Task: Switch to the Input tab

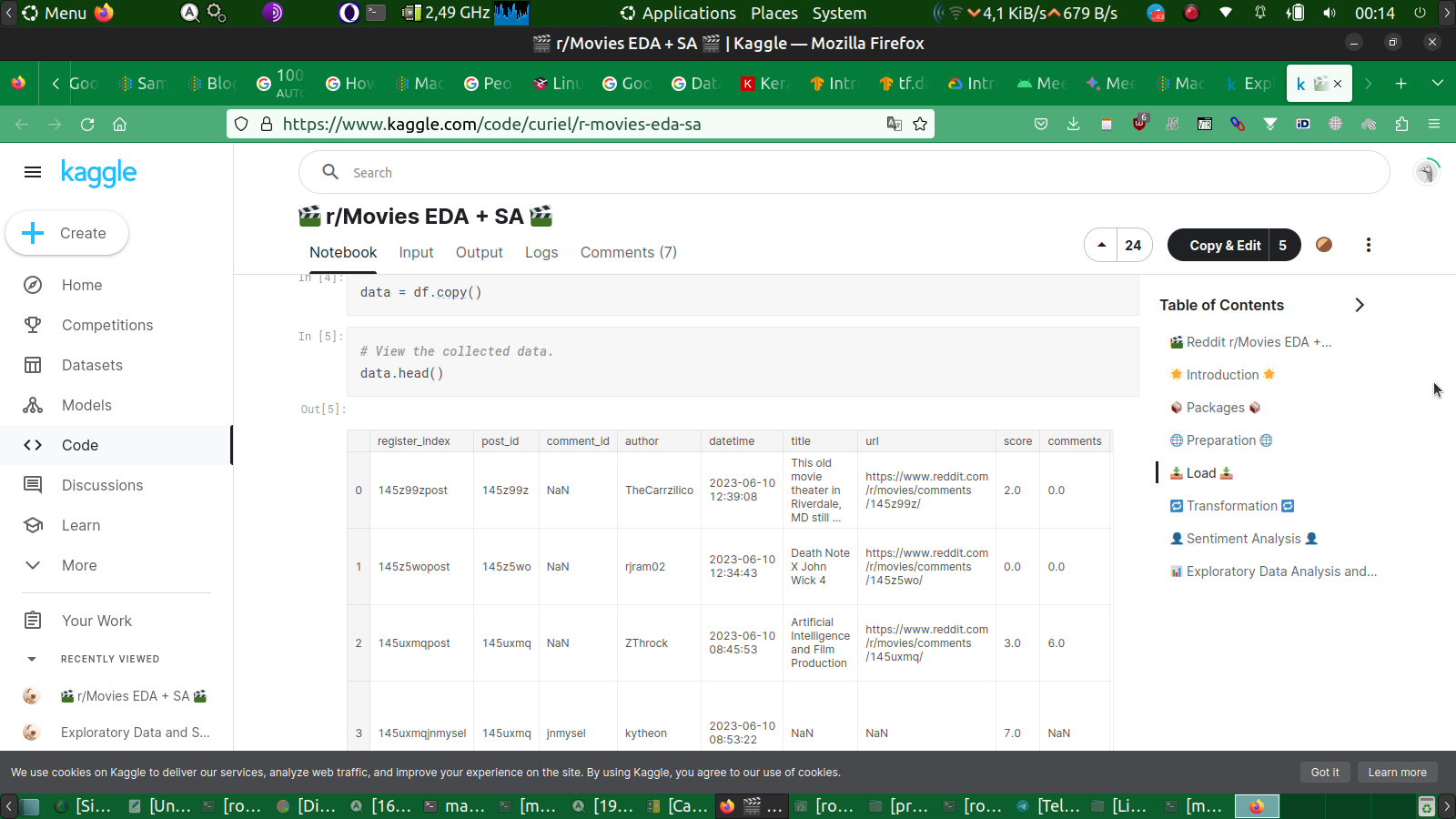Action: (416, 252)
